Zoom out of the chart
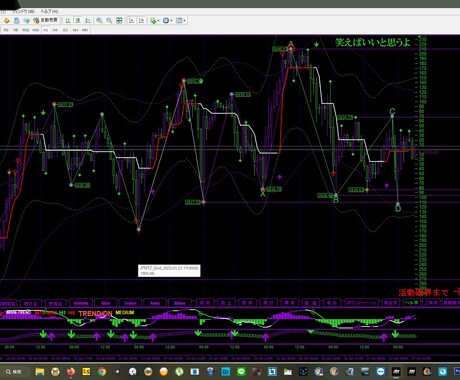460x380 pixels. [x=109, y=21]
